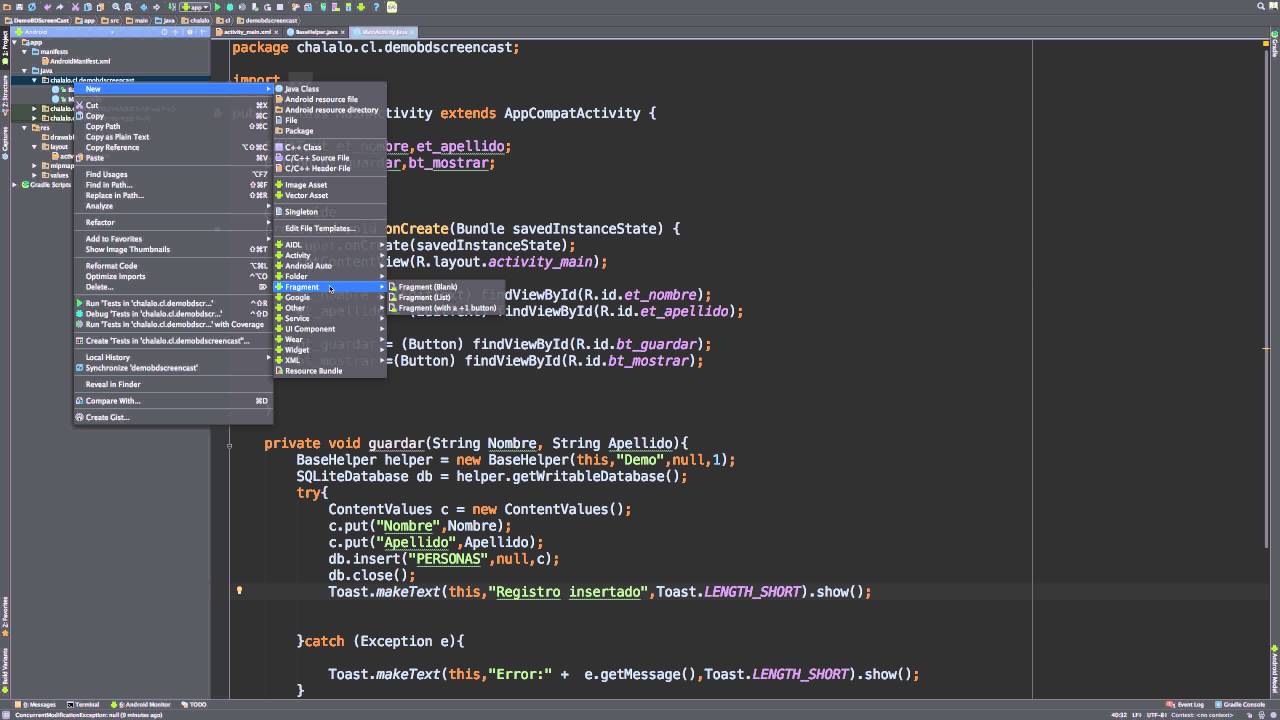This screenshot has height=720, width=1280.
Task: Choose C/C++ Source File
Action: click(x=330, y=158)
